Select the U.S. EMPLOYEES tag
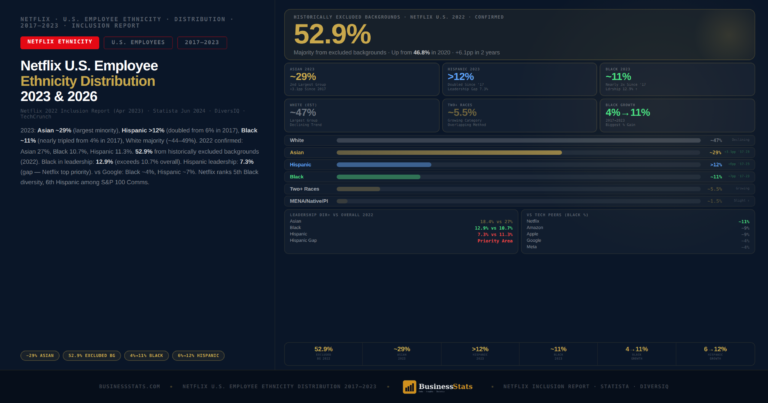This screenshot has height=403, width=768. [x=138, y=43]
